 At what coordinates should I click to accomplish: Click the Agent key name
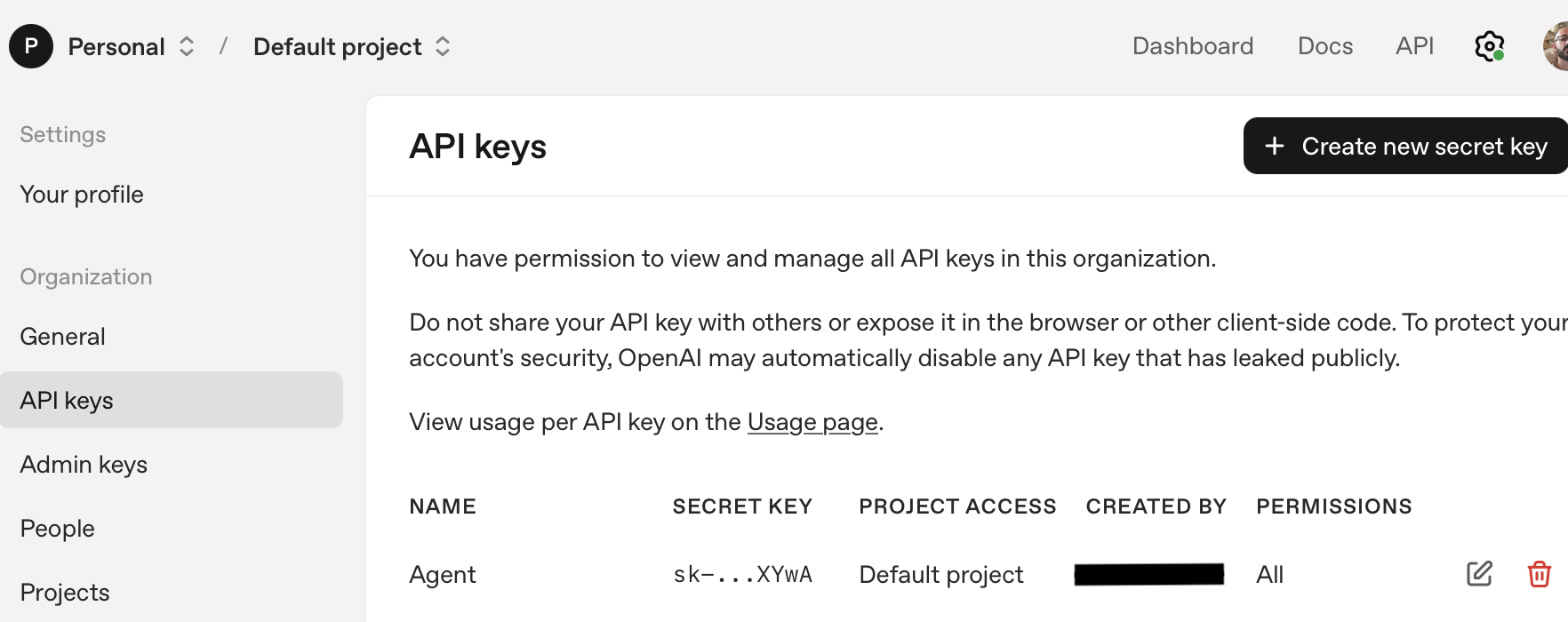443,575
